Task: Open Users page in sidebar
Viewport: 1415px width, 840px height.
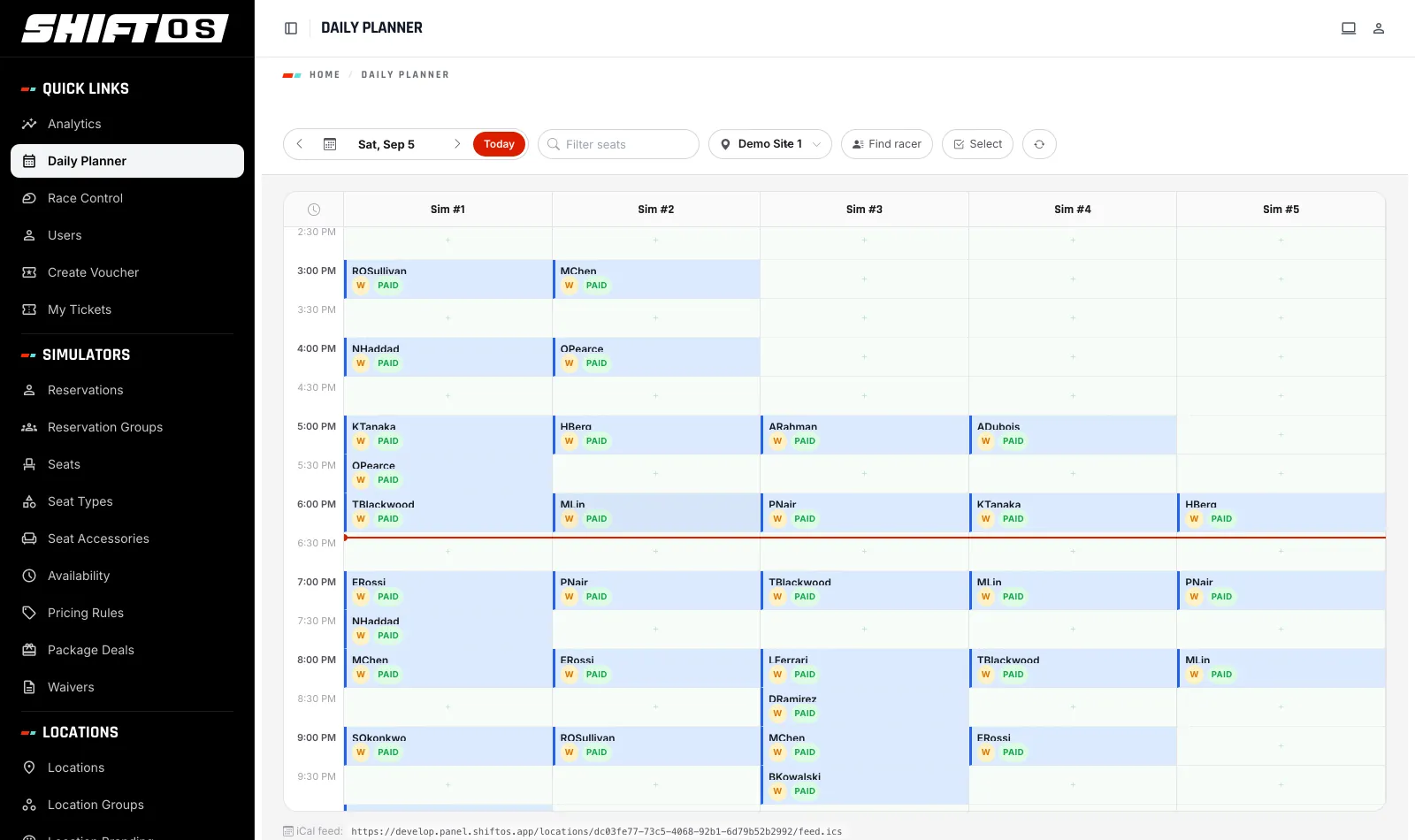Action: pos(127,235)
